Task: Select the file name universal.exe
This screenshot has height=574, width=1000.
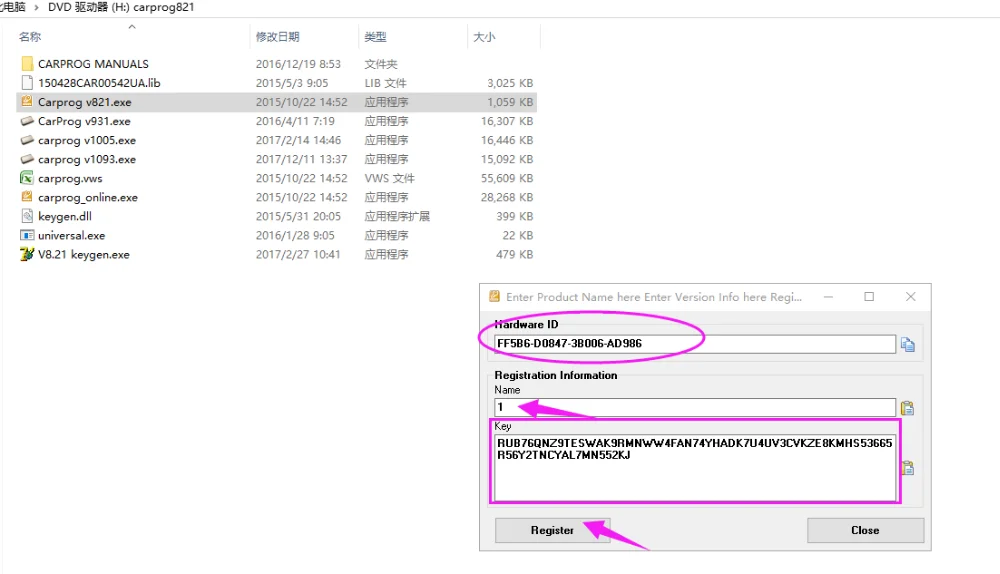Action: 71,235
